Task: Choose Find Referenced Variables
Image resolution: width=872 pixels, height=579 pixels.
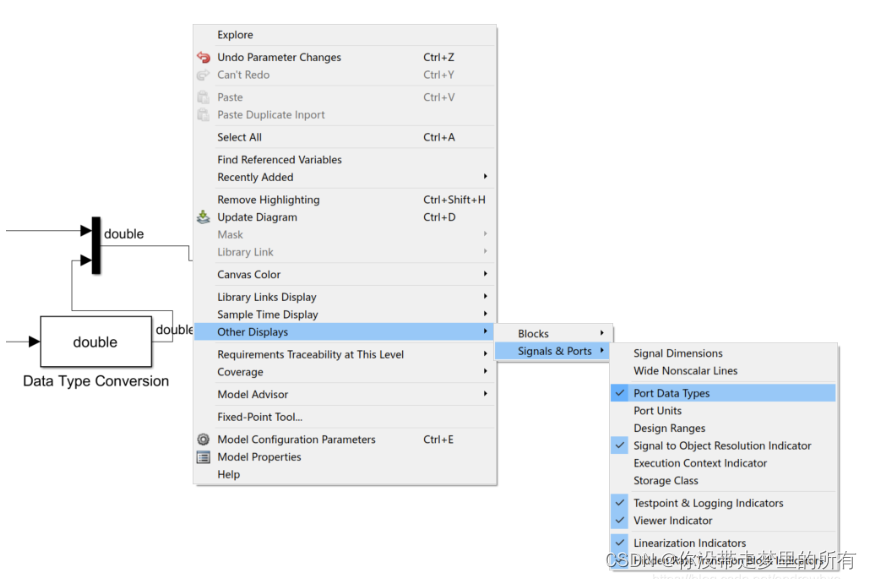Action: pos(345,160)
